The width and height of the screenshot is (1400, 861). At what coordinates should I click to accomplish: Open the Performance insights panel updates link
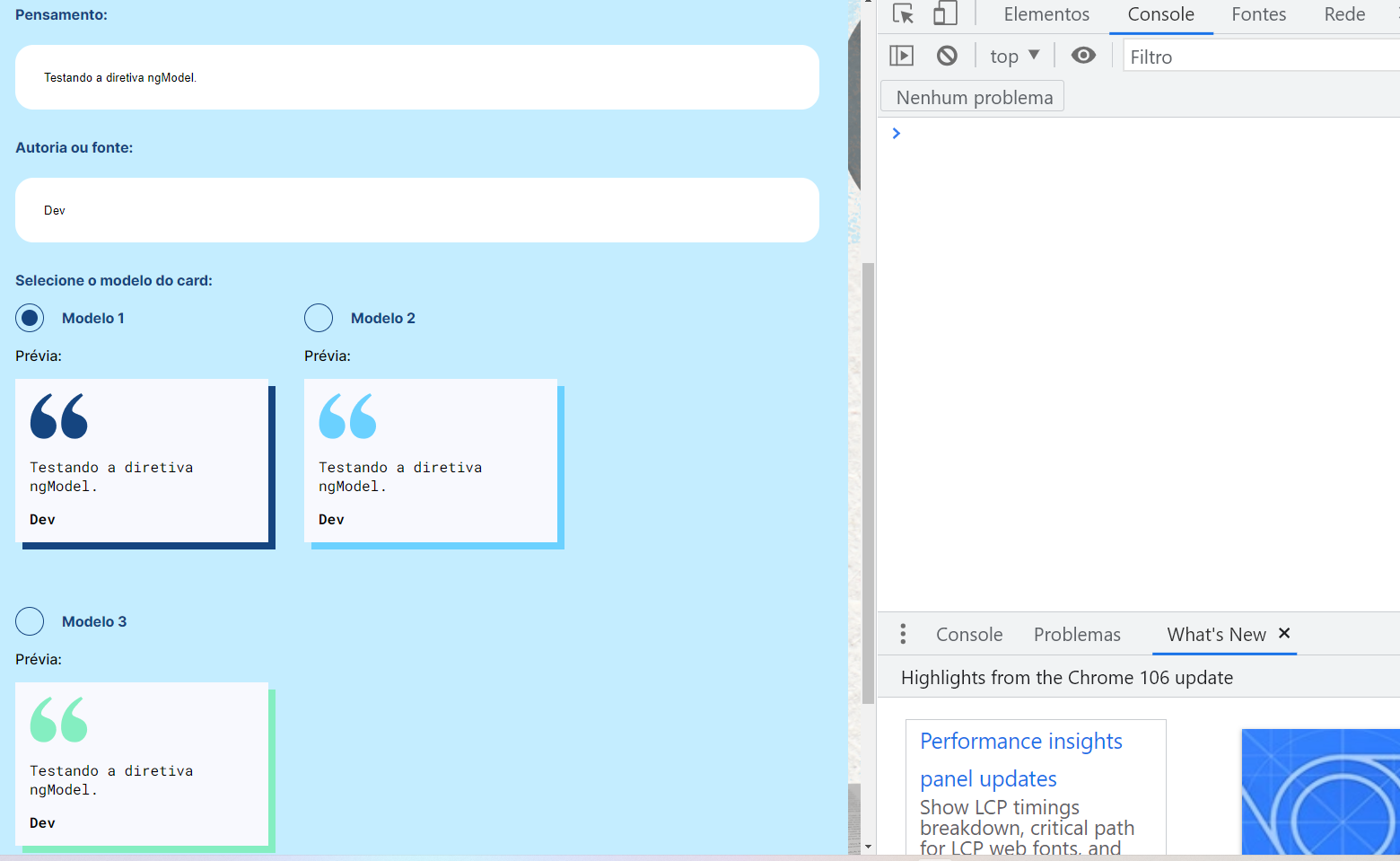click(x=1020, y=760)
